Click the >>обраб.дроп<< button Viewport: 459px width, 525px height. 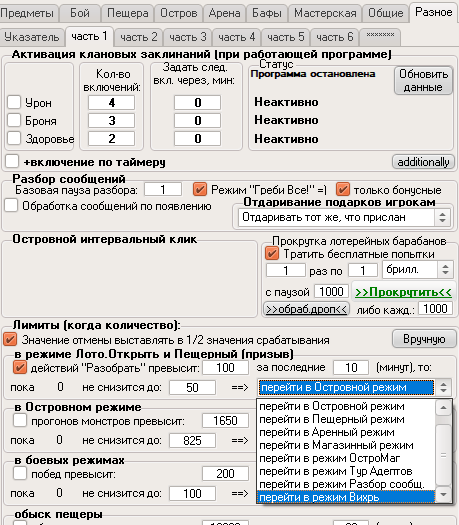pos(306,309)
